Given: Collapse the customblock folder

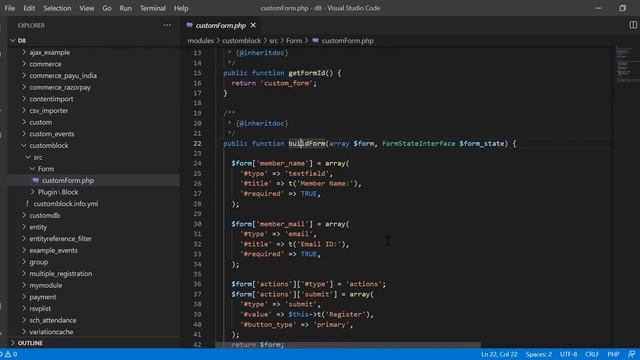Looking at the screenshot, I should 24,145.
